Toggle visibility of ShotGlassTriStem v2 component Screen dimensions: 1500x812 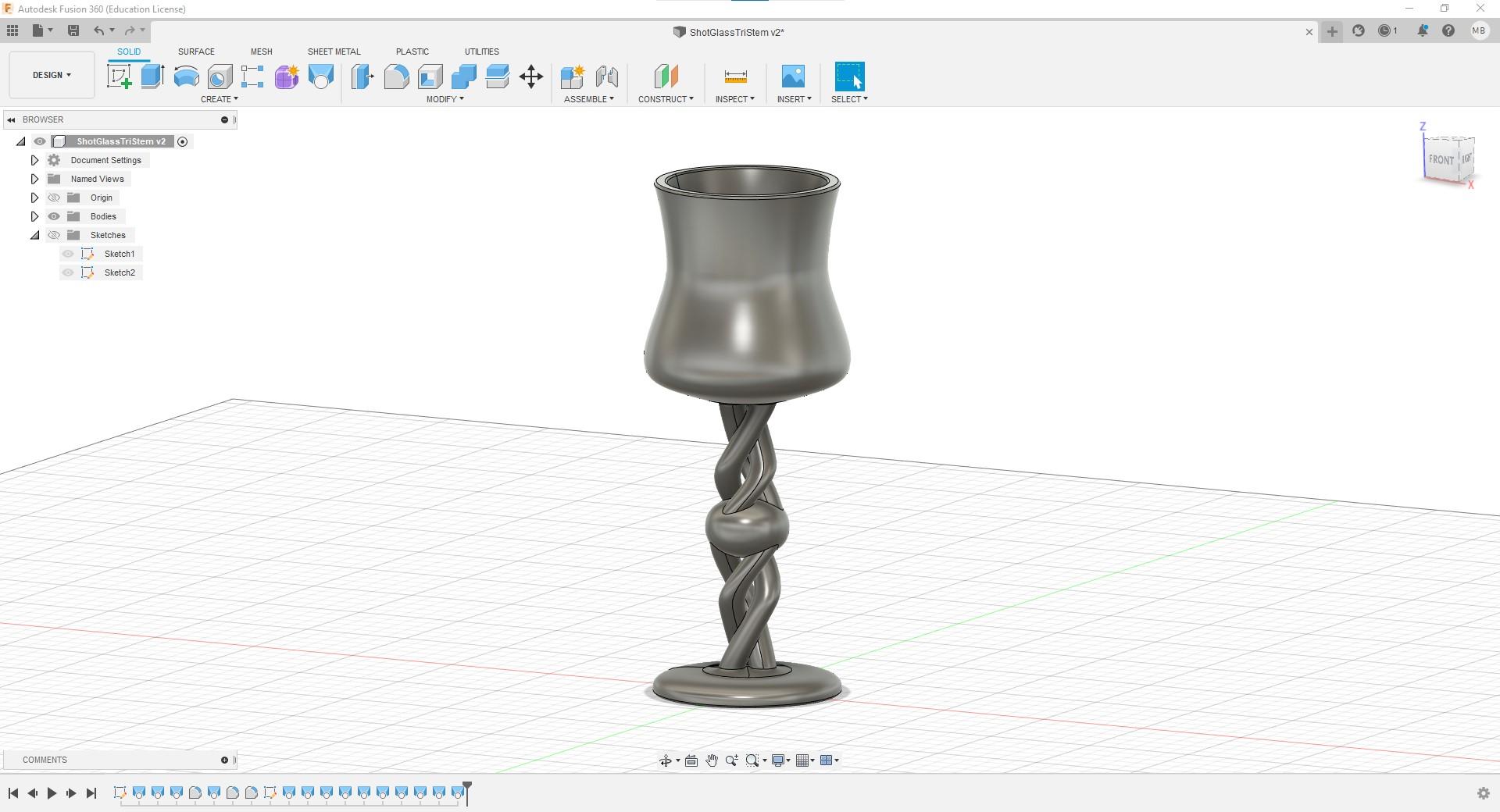tap(40, 141)
